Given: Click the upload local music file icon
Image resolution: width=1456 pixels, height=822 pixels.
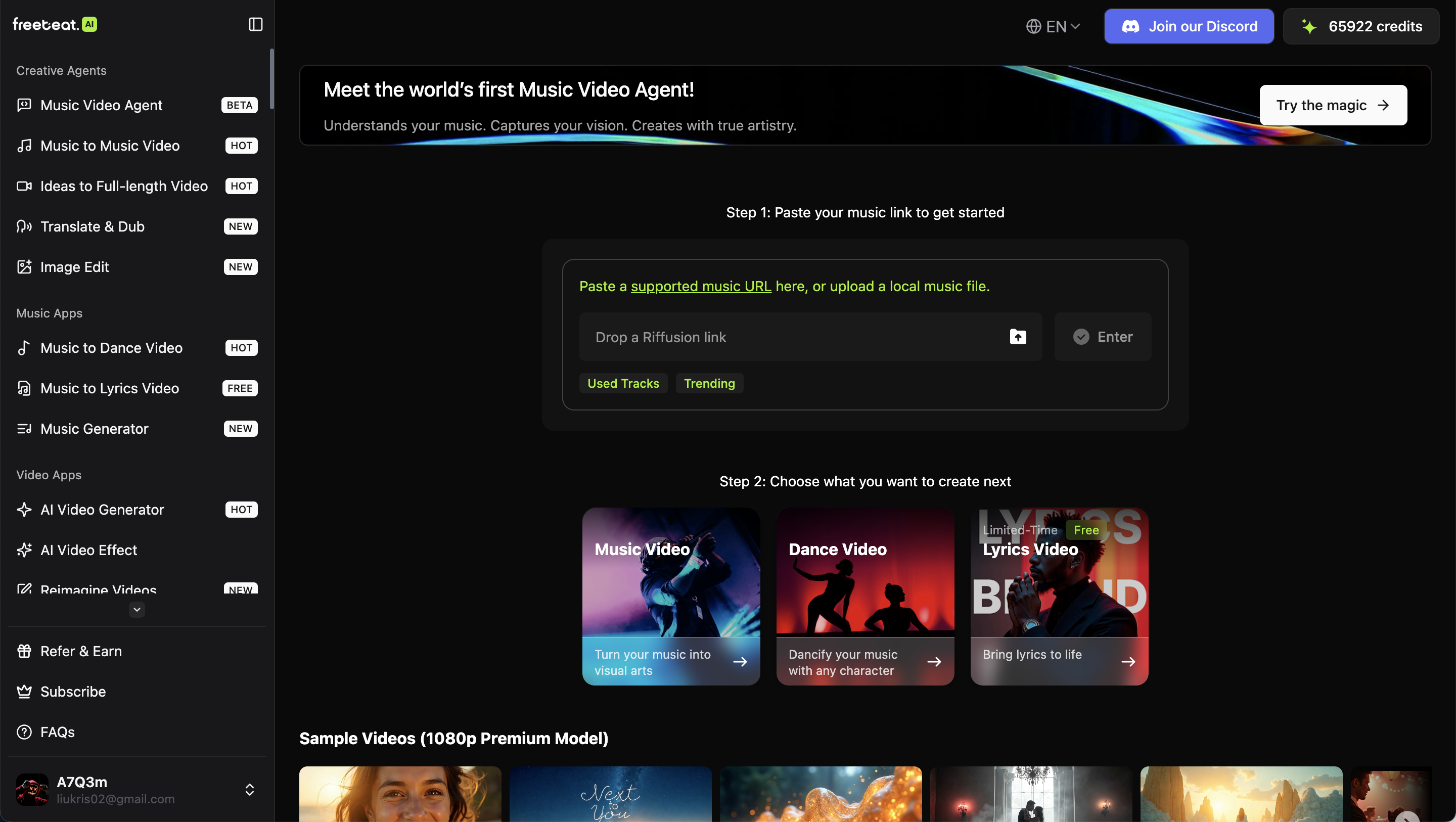Looking at the screenshot, I should [x=1017, y=337].
